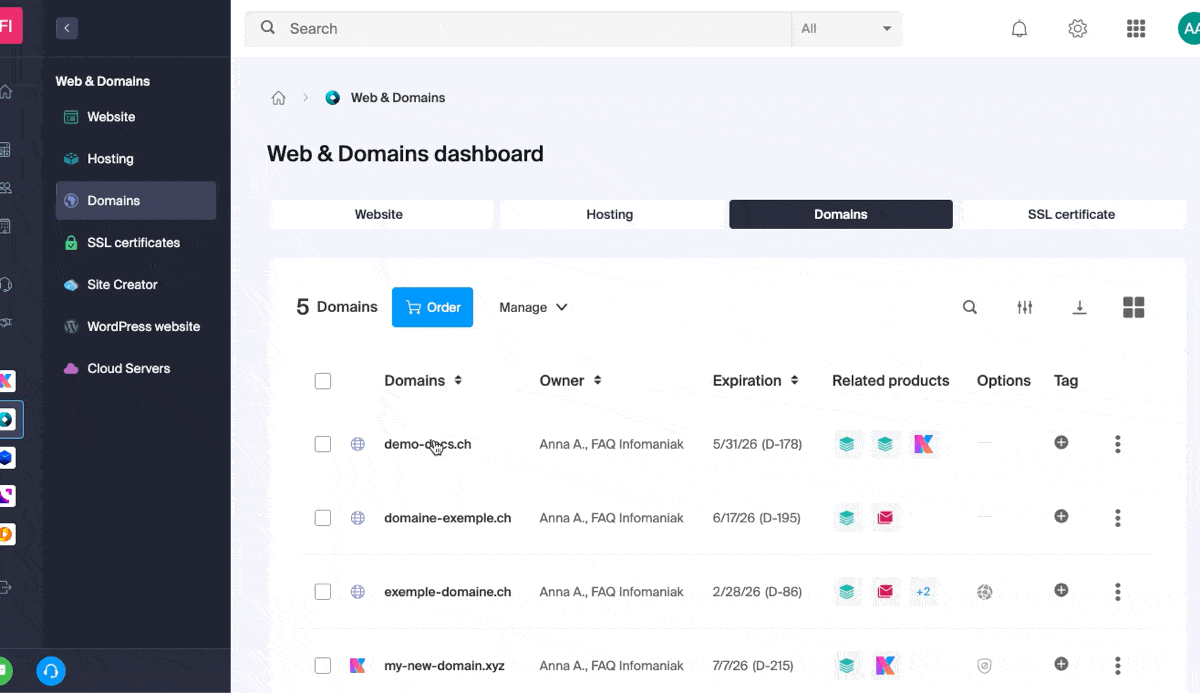Add tag to demo-docs.ch row
Screen dimensions: 1200x693
click(1061, 442)
